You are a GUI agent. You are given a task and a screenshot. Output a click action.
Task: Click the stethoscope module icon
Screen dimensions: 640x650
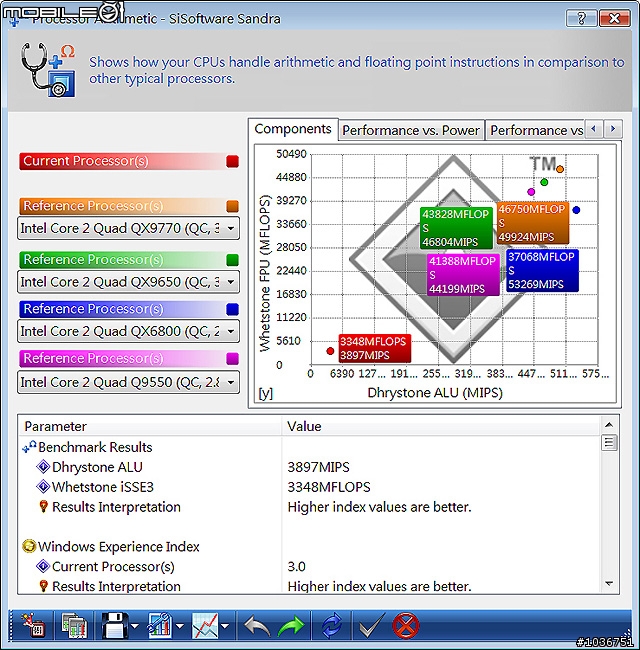pos(48,70)
